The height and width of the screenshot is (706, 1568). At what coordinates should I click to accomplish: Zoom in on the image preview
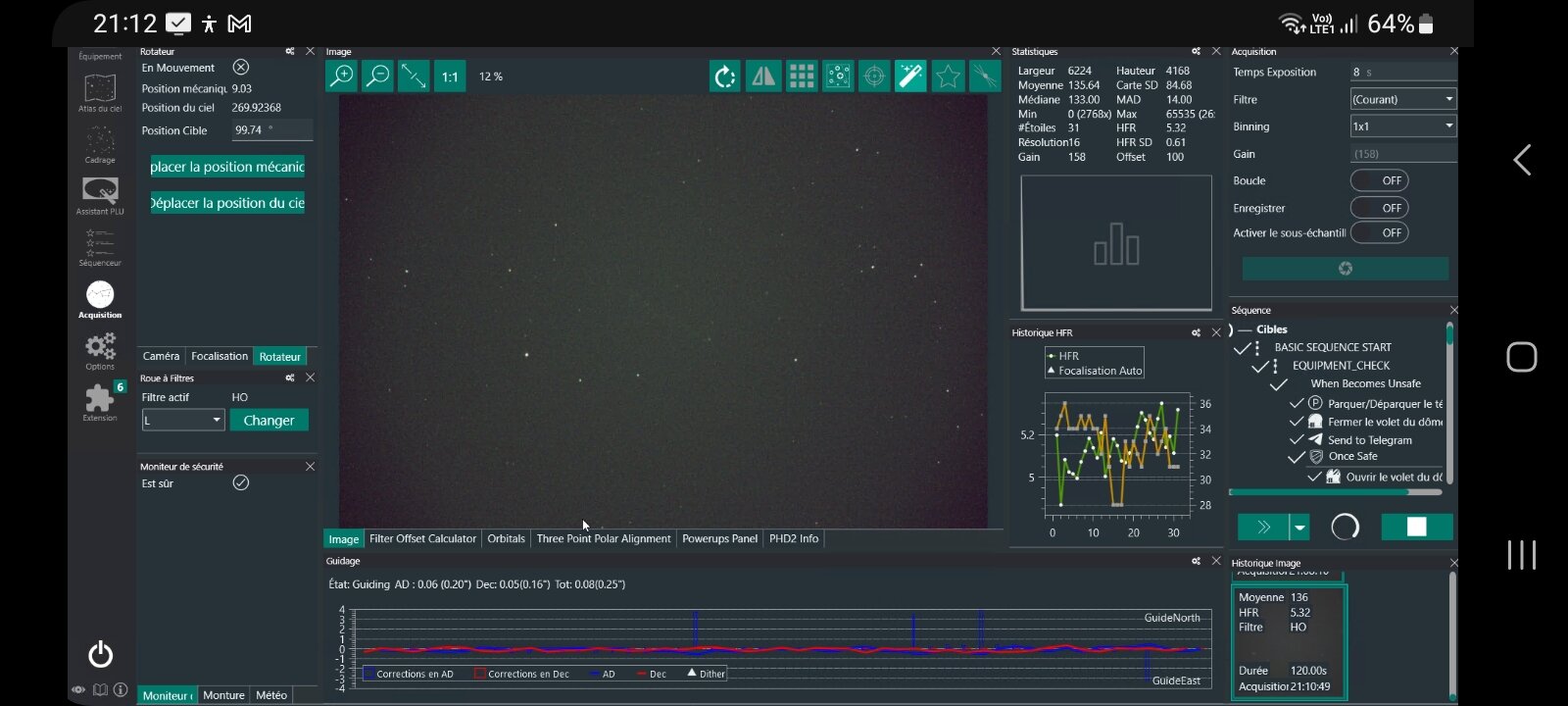341,76
